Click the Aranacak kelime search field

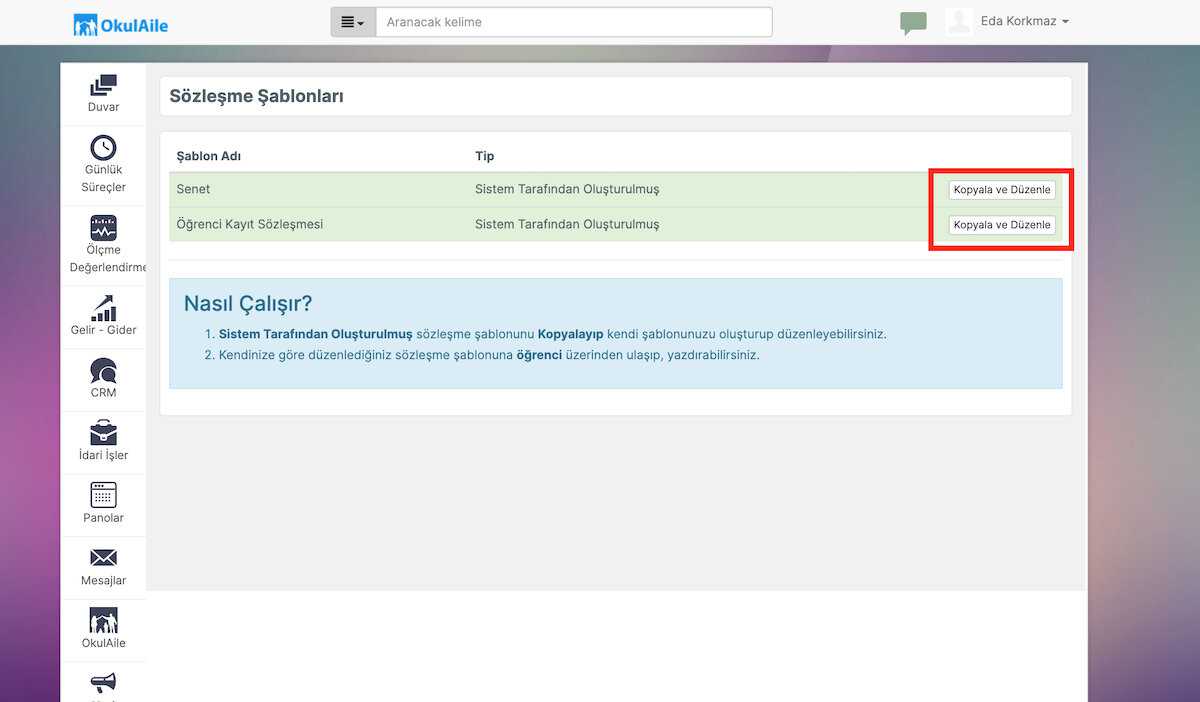click(574, 22)
